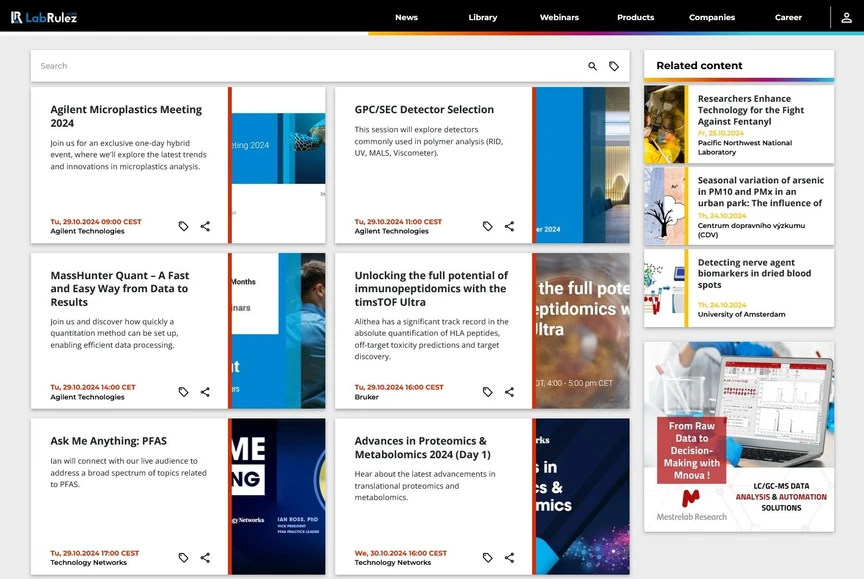Screen dimensions: 864x579
Task: Click the 'Related content' heading
Action: coord(699,66)
